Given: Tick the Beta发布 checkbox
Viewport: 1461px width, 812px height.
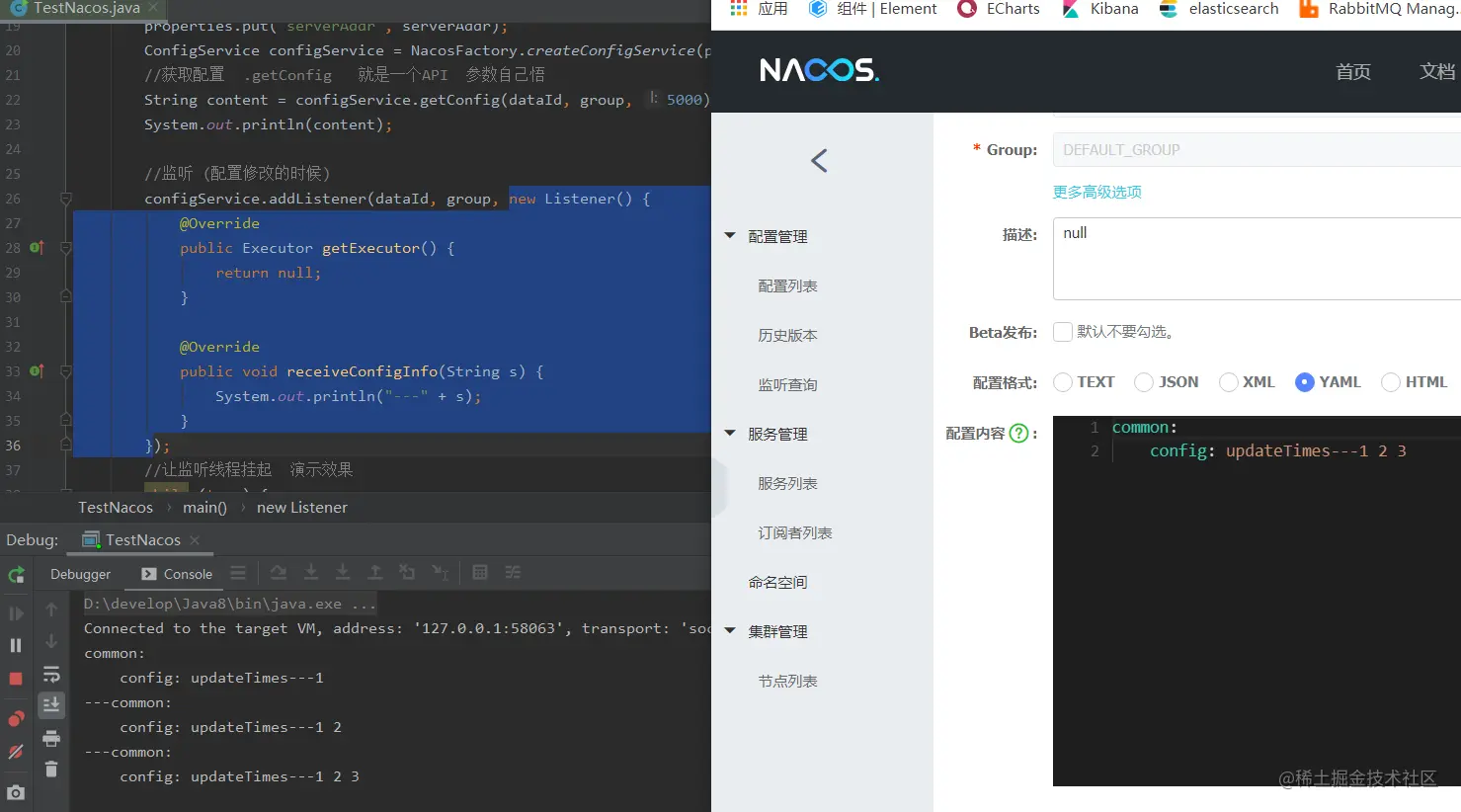Looking at the screenshot, I should pos(1063,332).
